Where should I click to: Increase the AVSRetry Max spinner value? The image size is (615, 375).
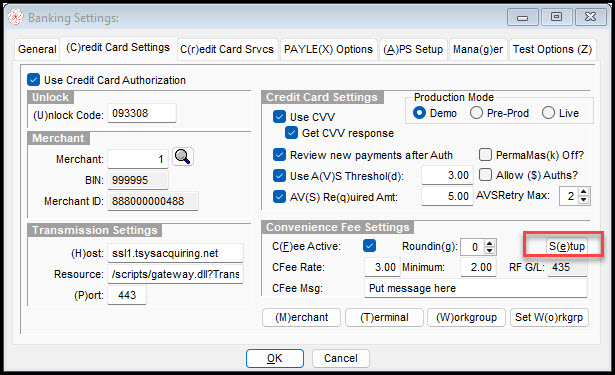(584, 192)
